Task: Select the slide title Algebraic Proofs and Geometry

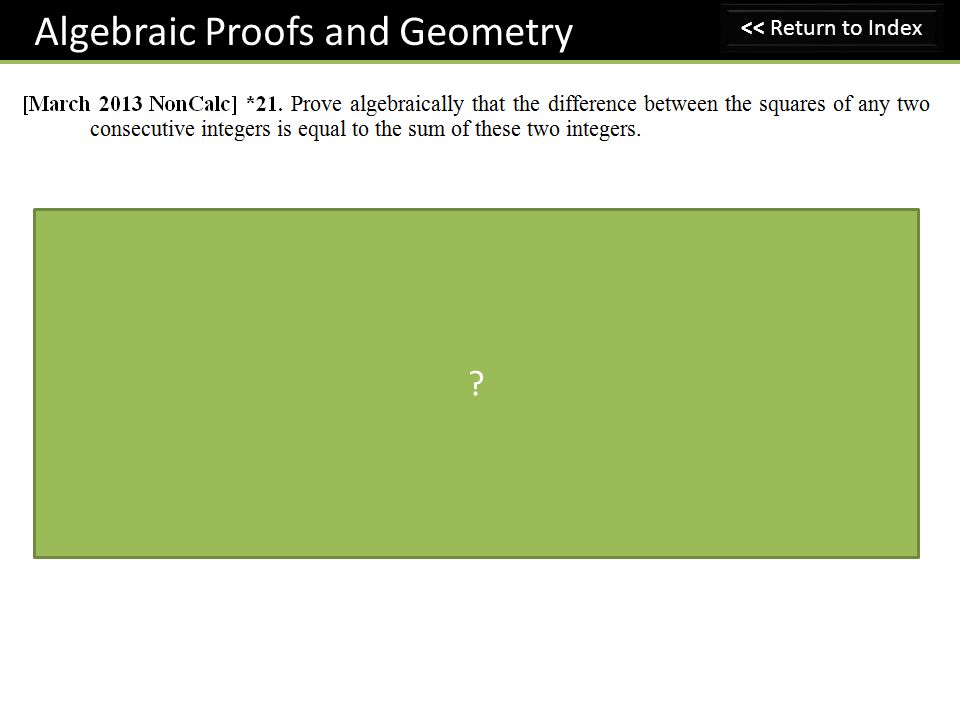Action: coord(304,32)
